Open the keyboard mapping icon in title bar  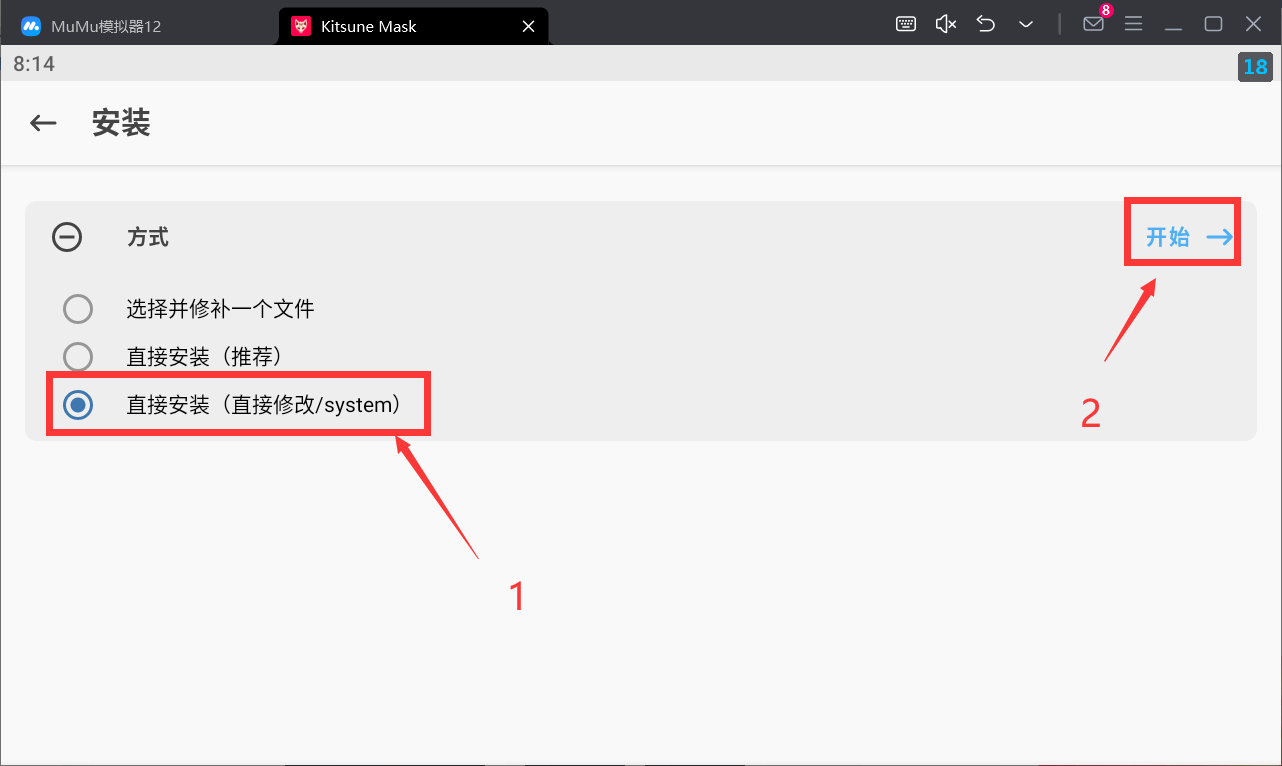pos(906,24)
